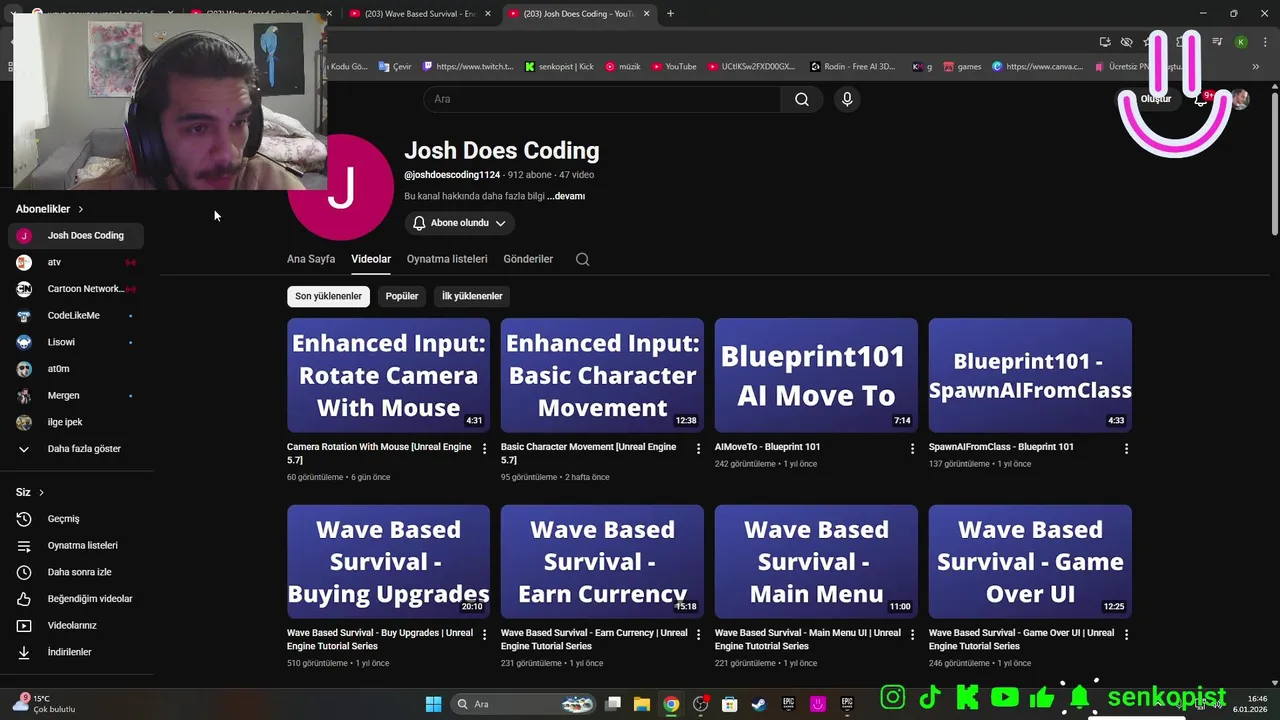Open the Lisowi subscription channel
This screenshot has width=1280, height=720.
click(76, 342)
